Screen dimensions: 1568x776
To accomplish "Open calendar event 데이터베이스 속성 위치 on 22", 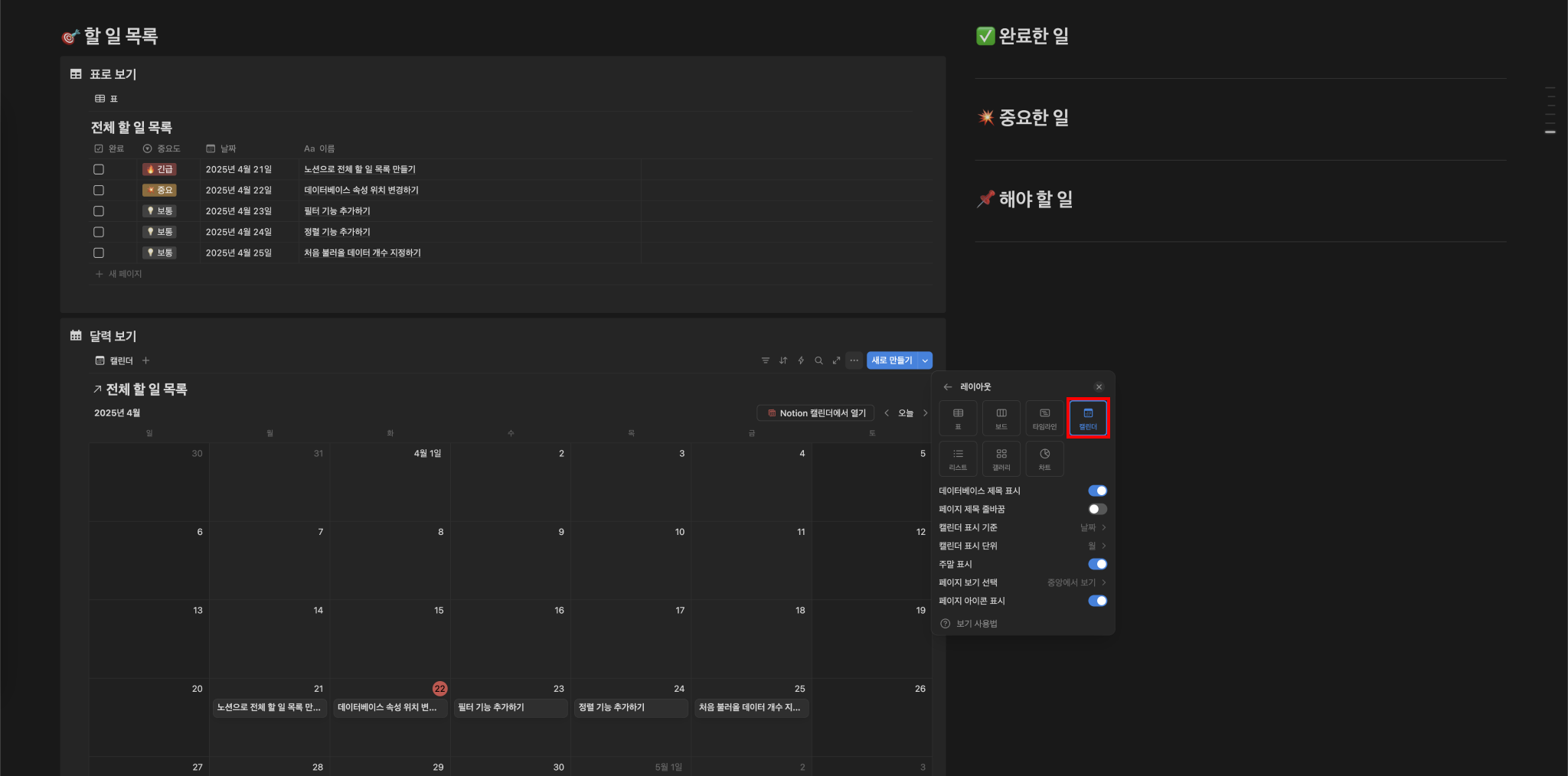I will (x=390, y=708).
